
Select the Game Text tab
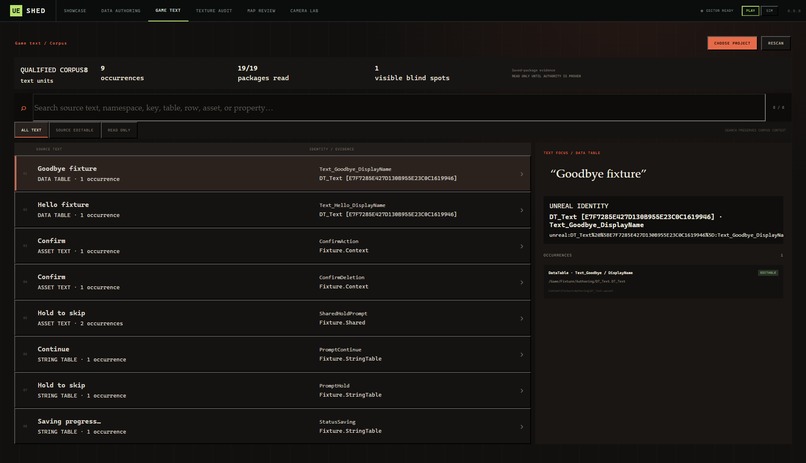click(168, 11)
